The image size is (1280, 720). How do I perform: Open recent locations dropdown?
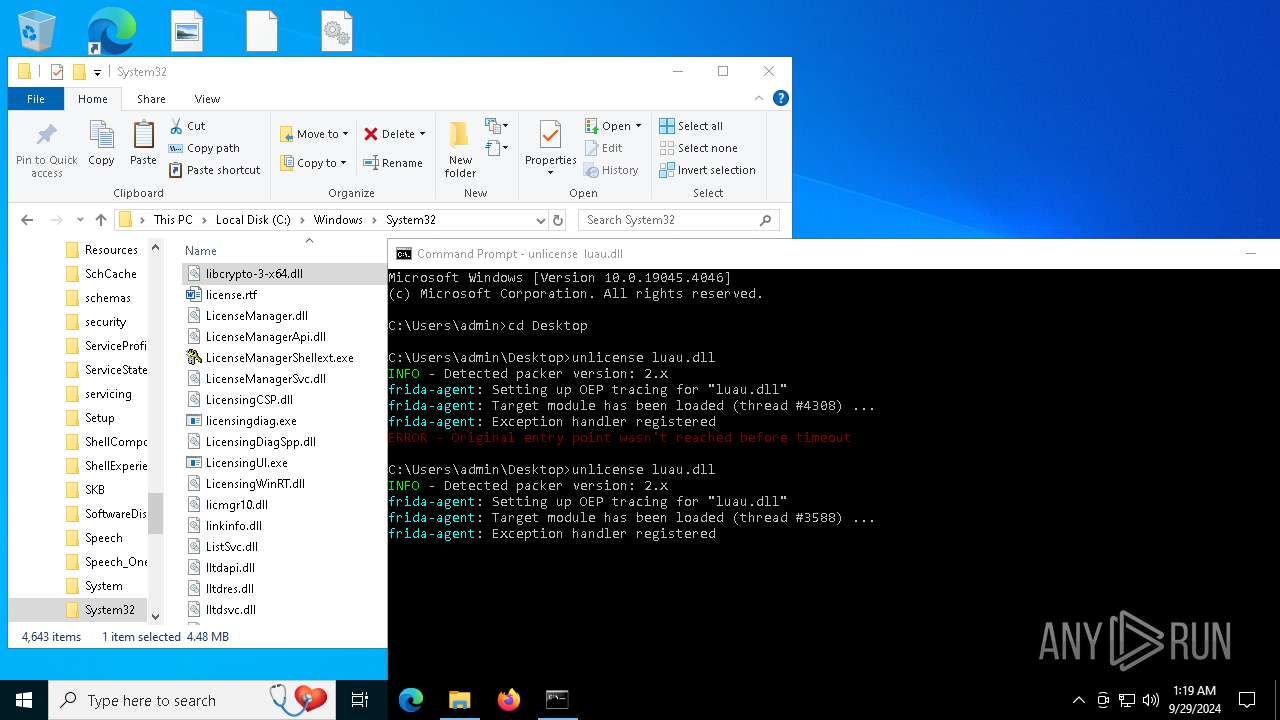(80, 220)
